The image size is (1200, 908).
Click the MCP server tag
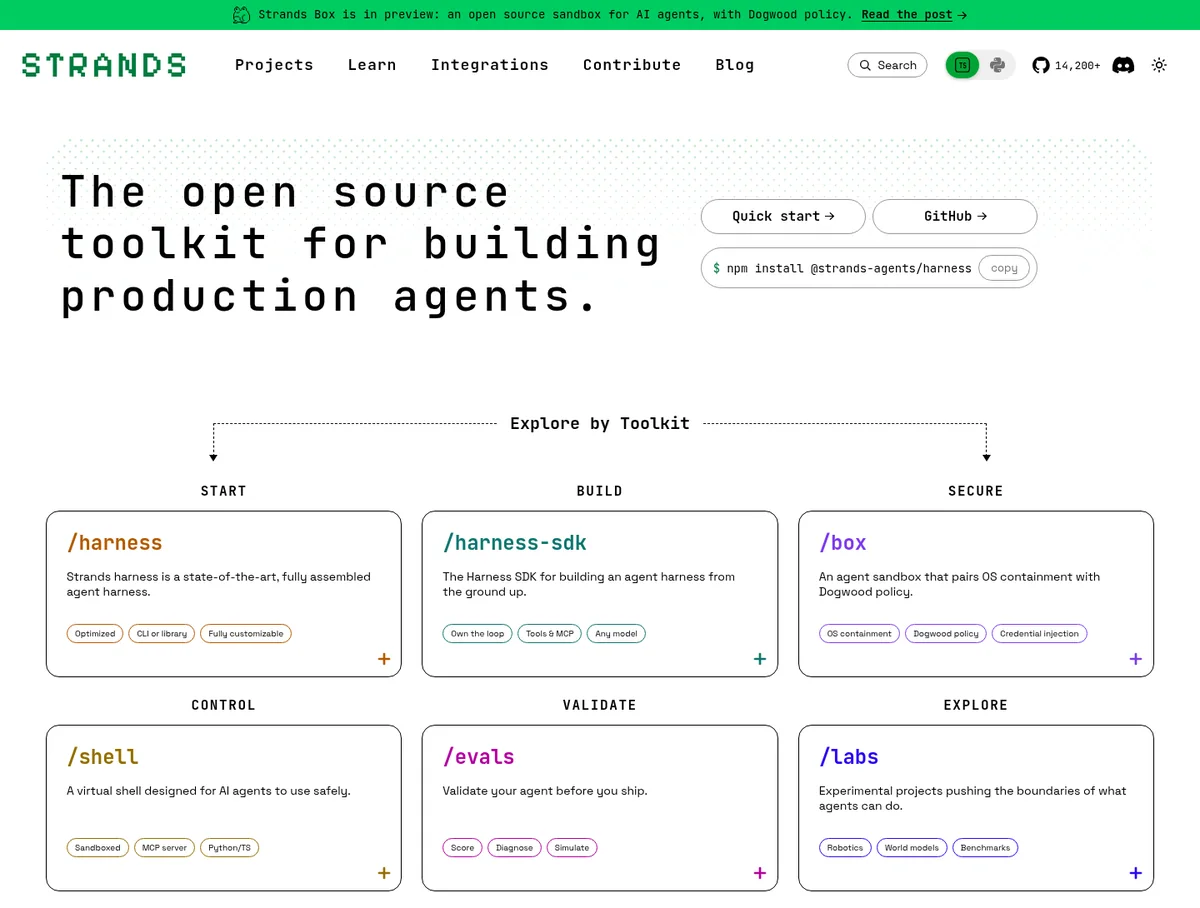(164, 847)
